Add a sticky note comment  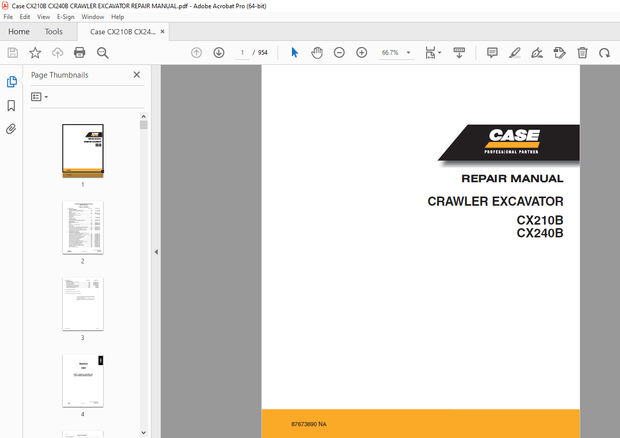[492, 53]
